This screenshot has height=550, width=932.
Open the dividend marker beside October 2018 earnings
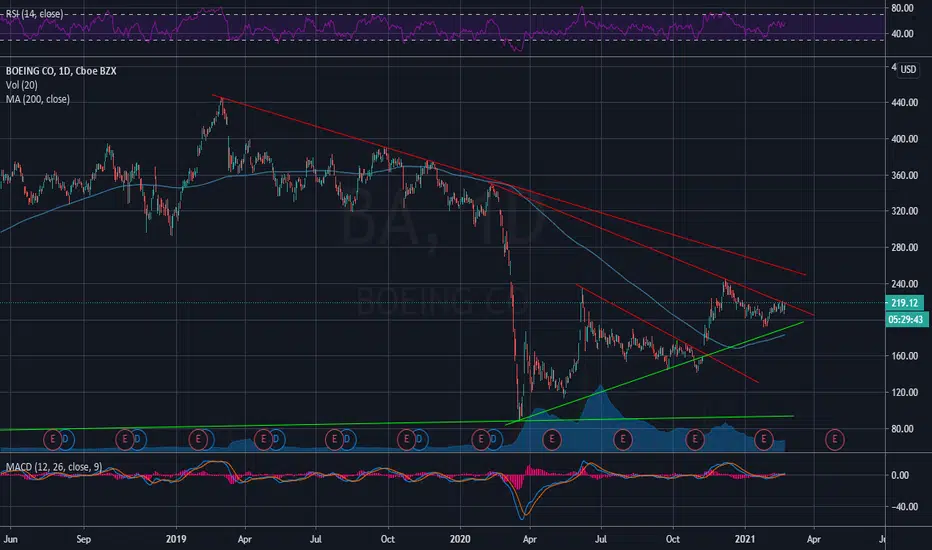tap(137, 439)
